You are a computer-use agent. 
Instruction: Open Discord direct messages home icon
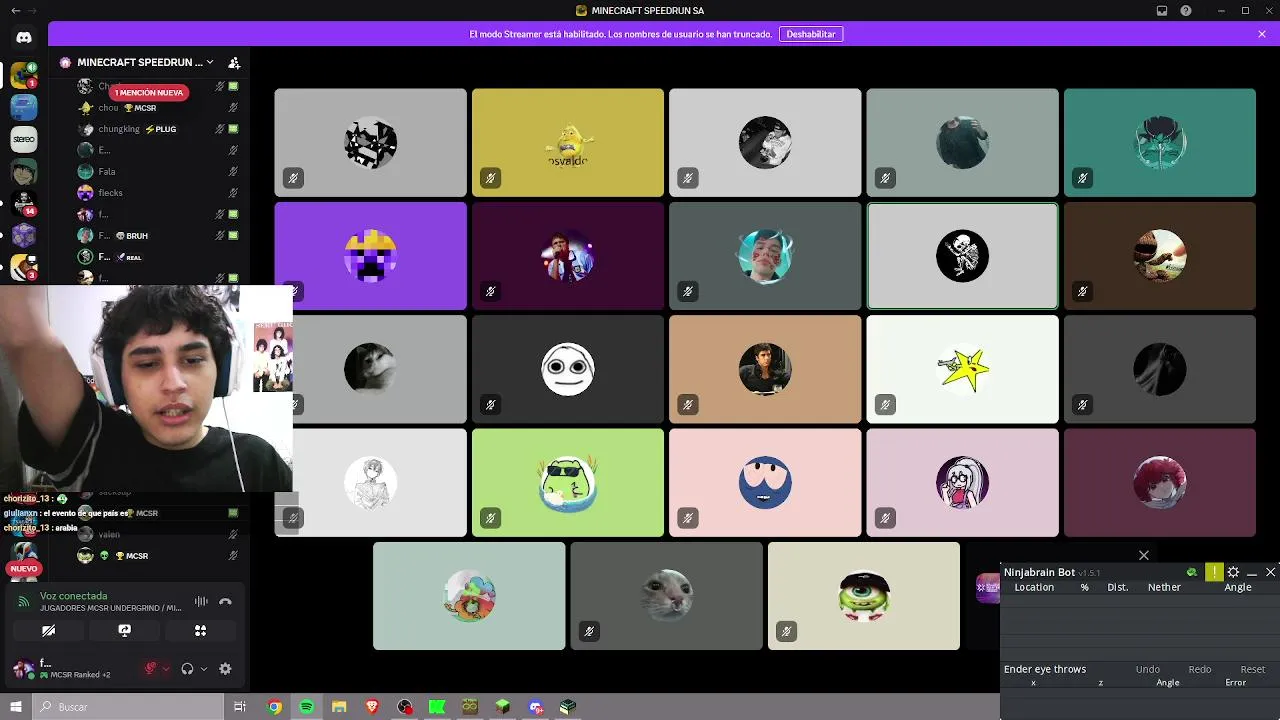[24, 37]
